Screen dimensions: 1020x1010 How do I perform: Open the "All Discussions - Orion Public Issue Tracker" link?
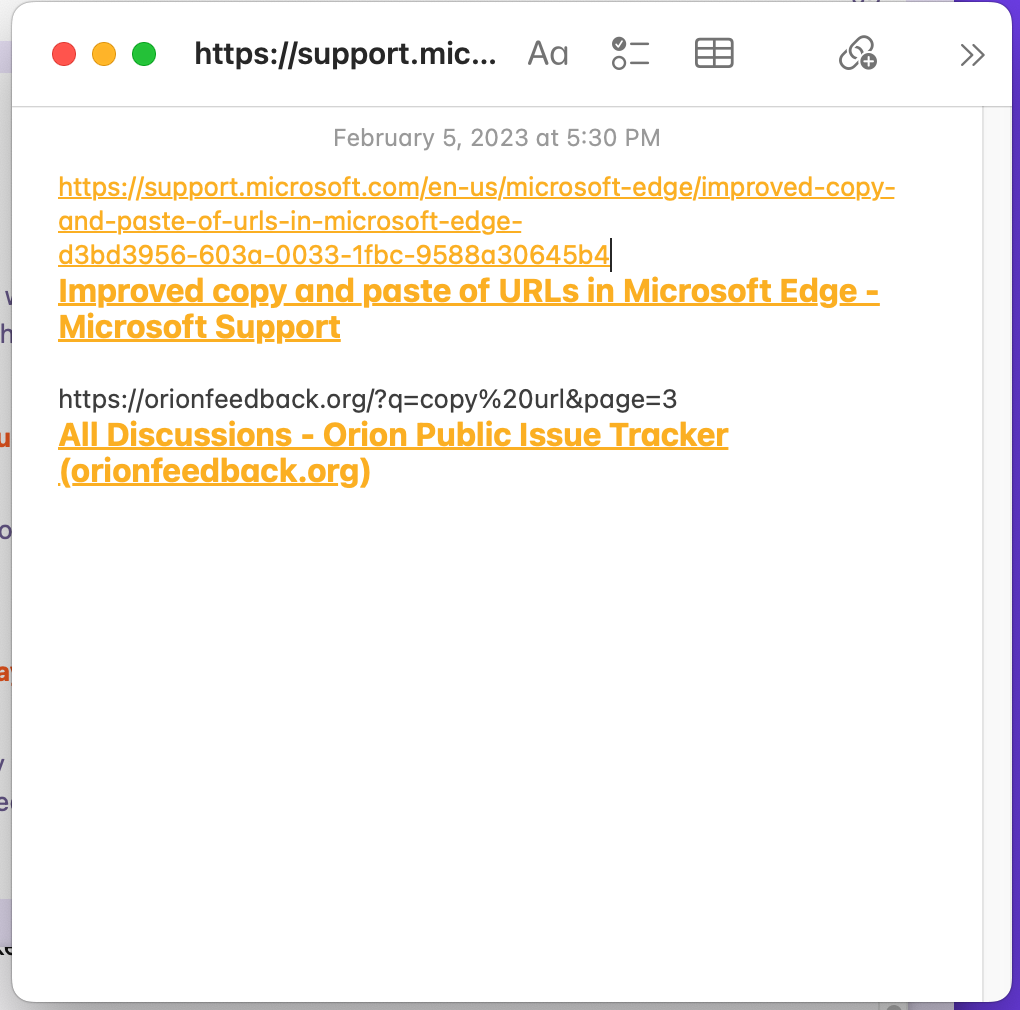tap(393, 435)
